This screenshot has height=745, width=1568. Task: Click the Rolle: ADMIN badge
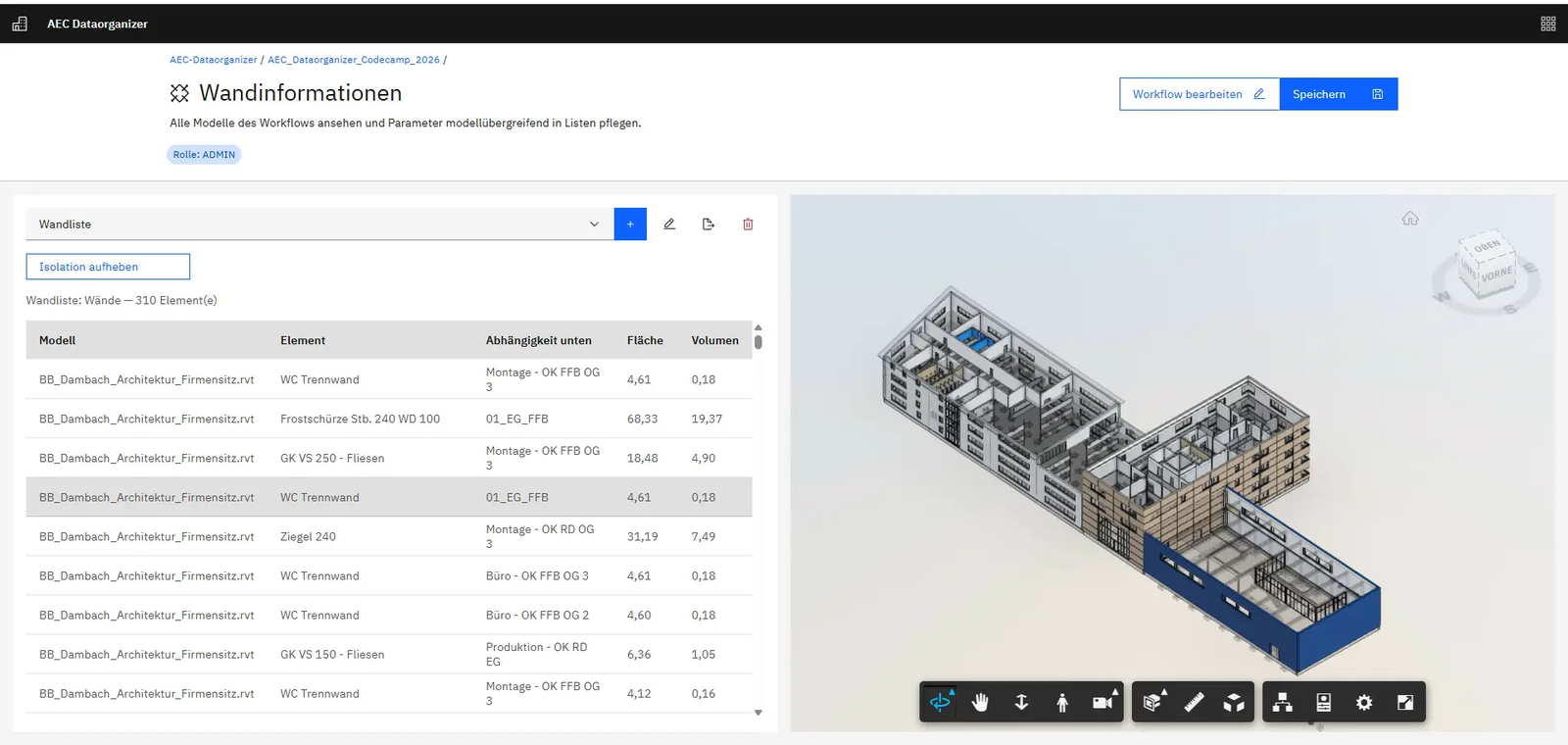click(204, 155)
